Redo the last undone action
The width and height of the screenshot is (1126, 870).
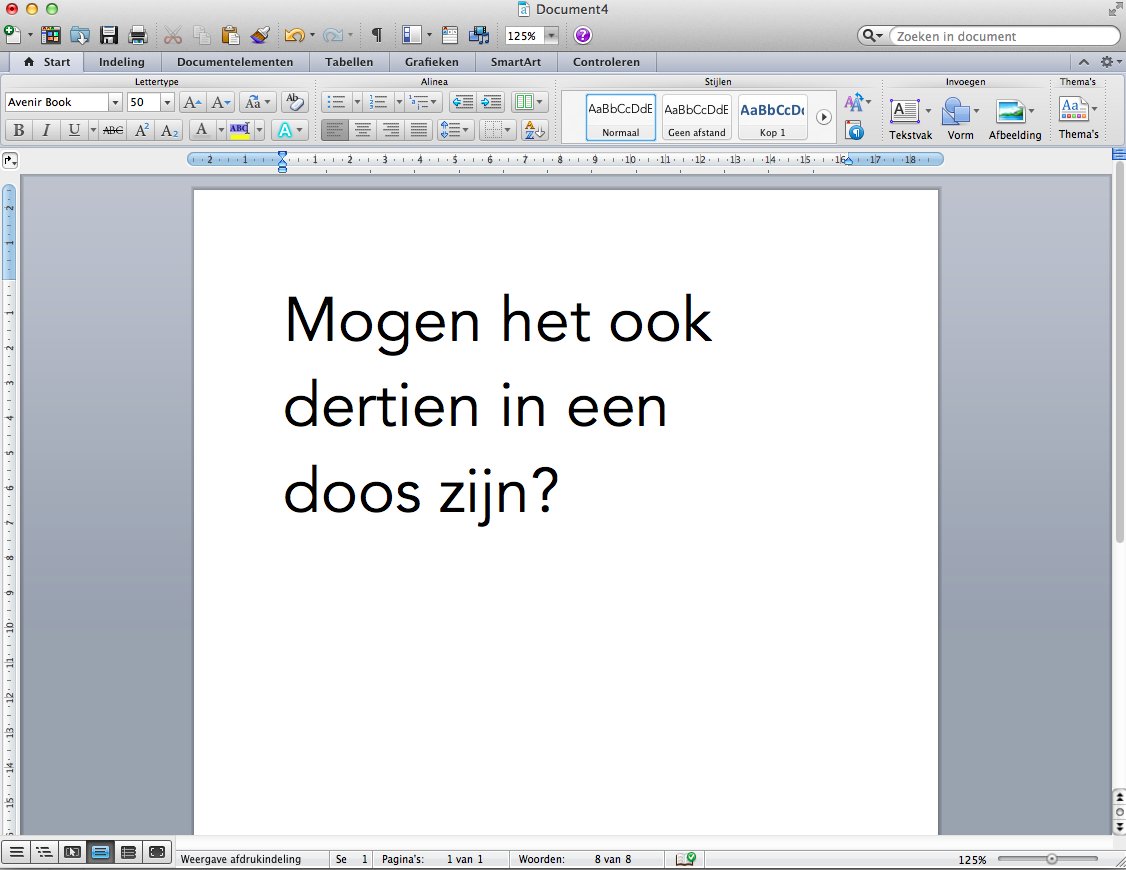pyautogui.click(x=332, y=34)
